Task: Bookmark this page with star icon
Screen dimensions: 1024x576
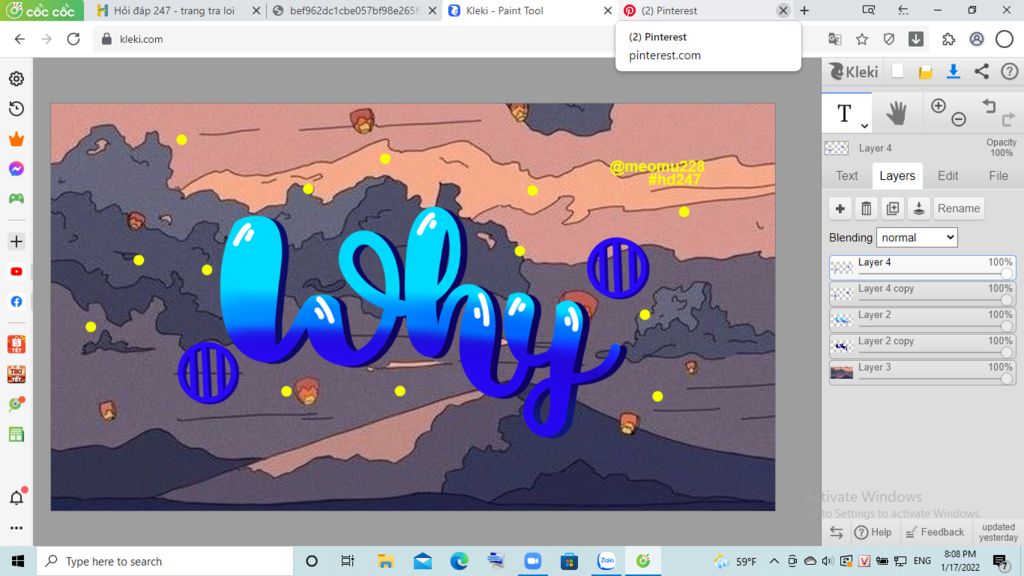Action: click(x=862, y=39)
